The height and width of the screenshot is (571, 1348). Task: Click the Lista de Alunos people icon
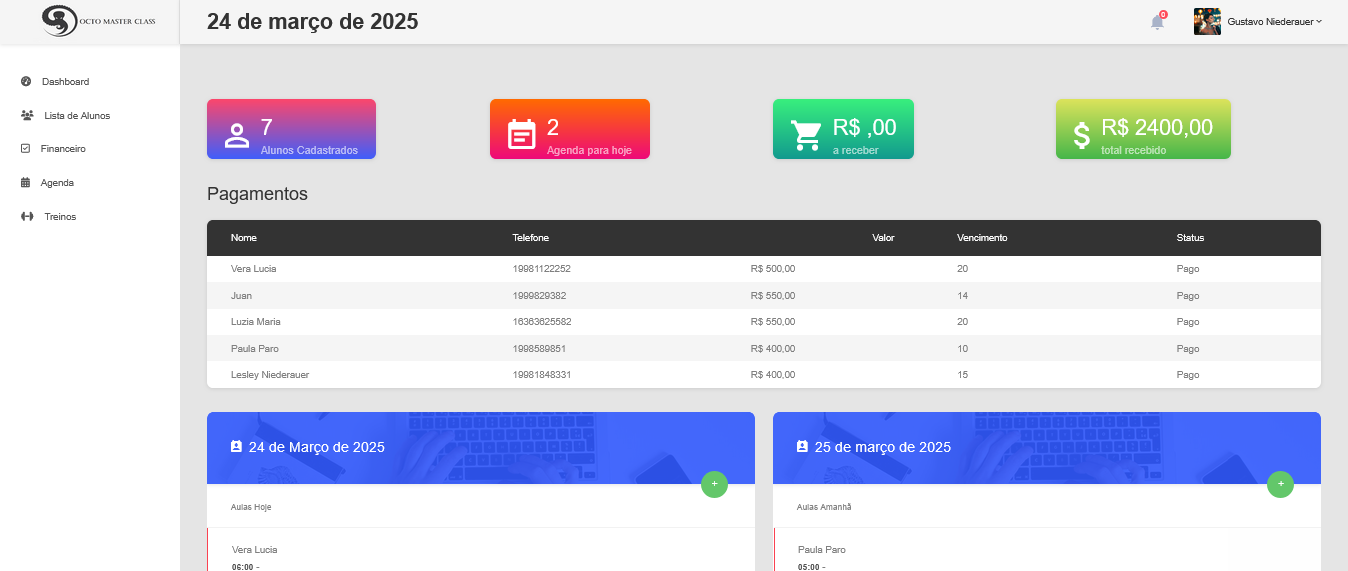pyautogui.click(x=27, y=115)
